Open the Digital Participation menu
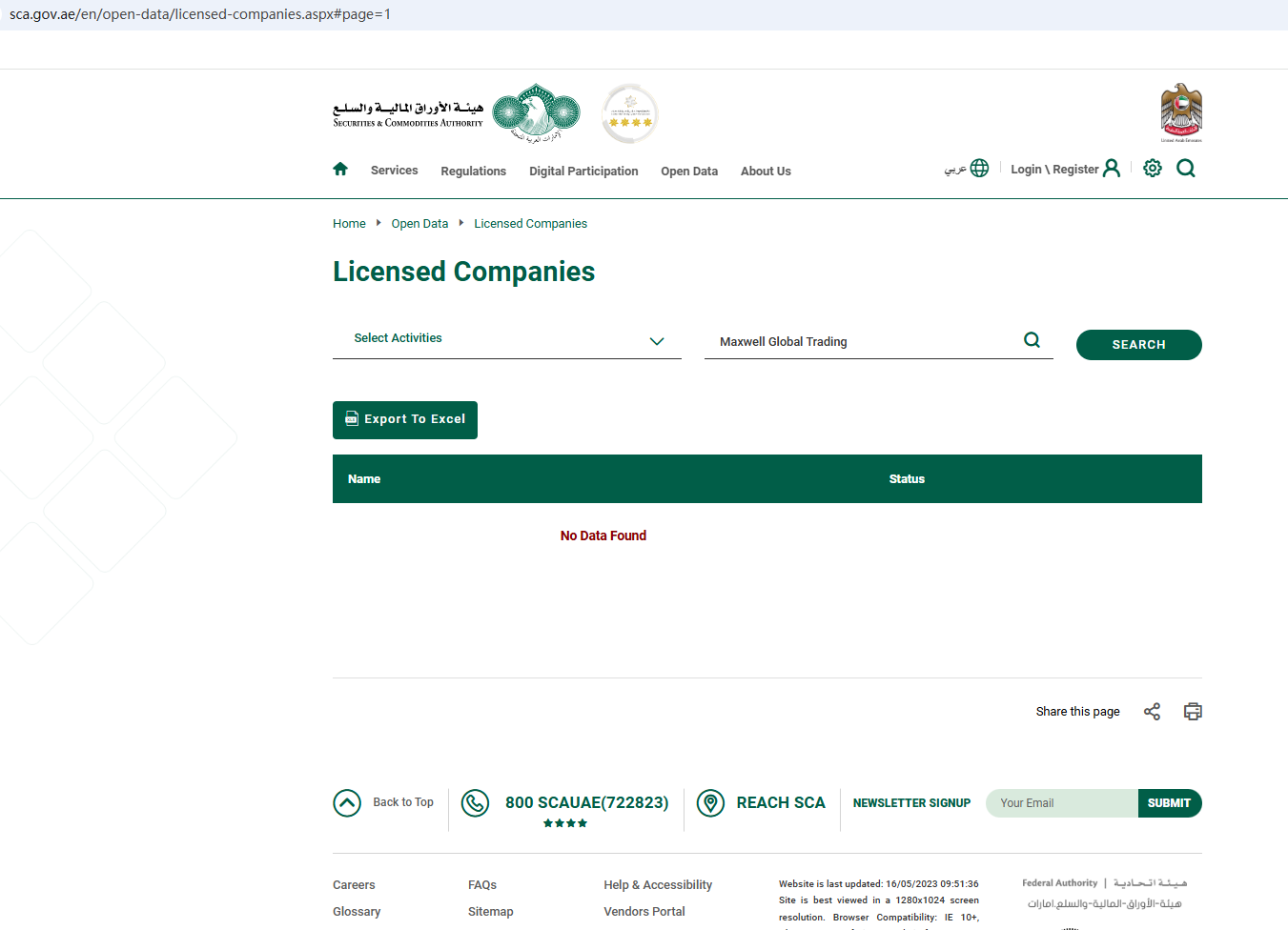 [x=583, y=172]
